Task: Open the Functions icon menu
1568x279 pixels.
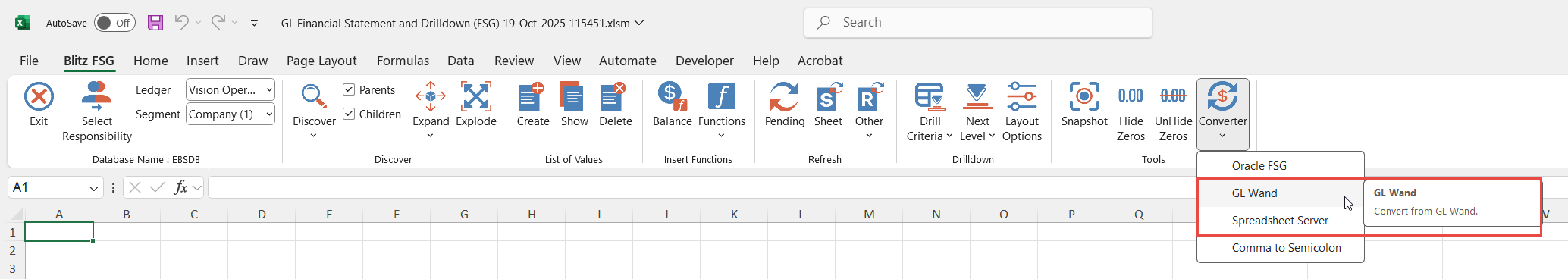Action: click(721, 97)
